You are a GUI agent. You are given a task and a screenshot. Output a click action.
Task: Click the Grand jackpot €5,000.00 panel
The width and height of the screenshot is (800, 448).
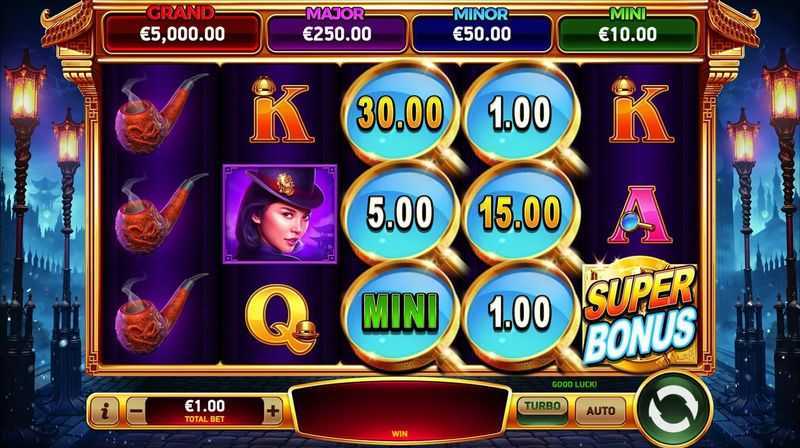[182, 32]
